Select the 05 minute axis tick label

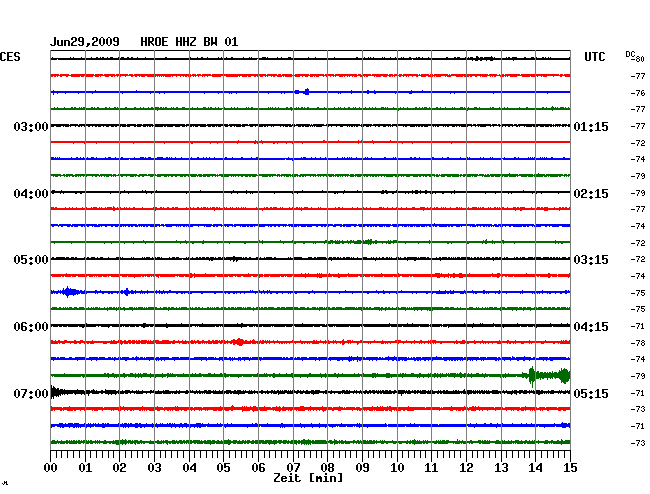223,468
